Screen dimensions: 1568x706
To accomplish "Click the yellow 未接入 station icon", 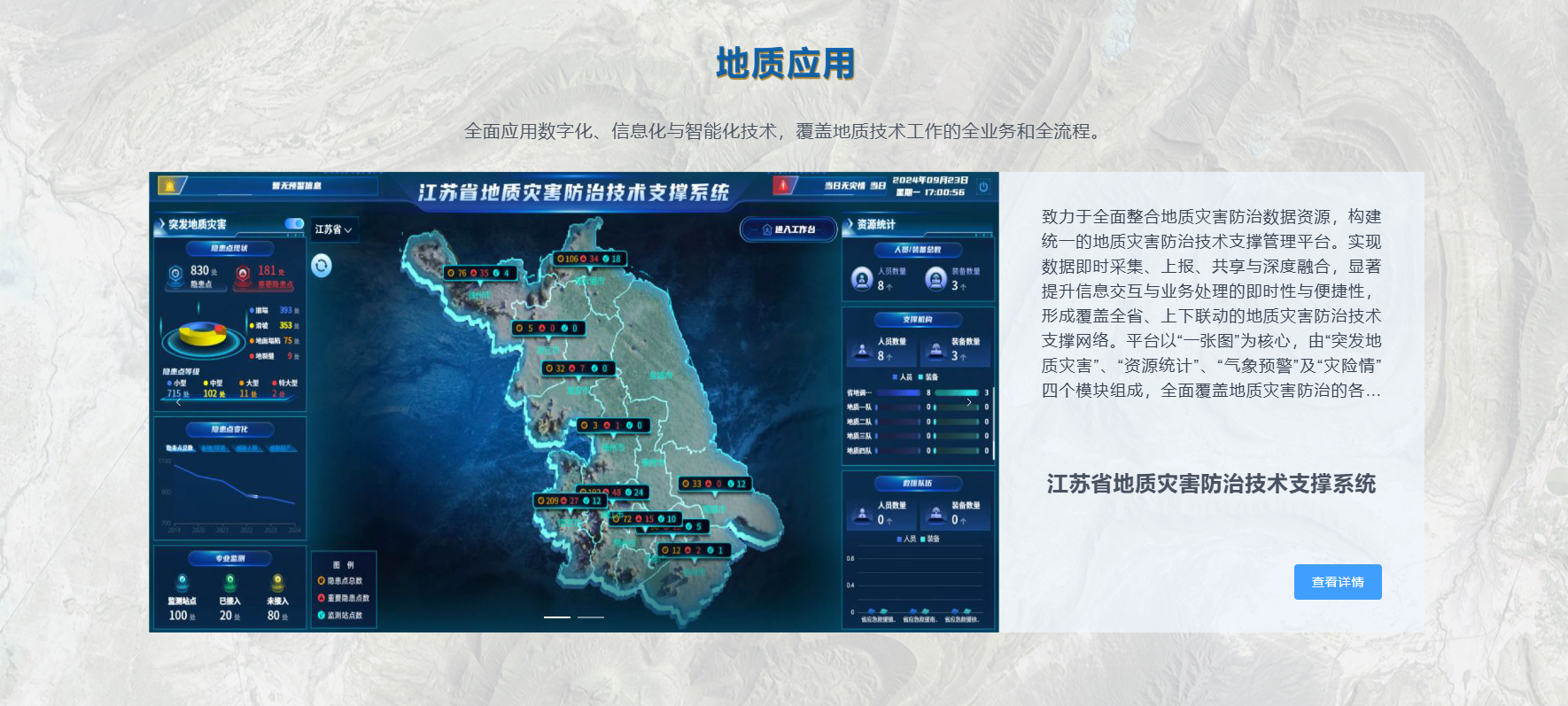I will pyautogui.click(x=277, y=583).
